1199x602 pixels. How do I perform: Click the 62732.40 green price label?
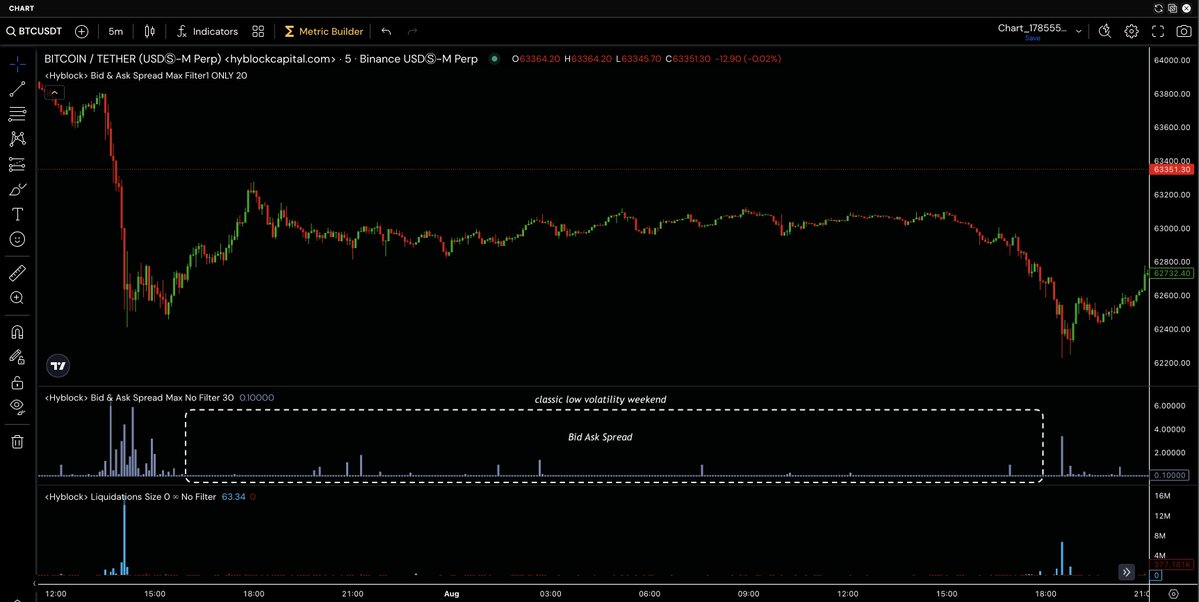pyautogui.click(x=1171, y=273)
